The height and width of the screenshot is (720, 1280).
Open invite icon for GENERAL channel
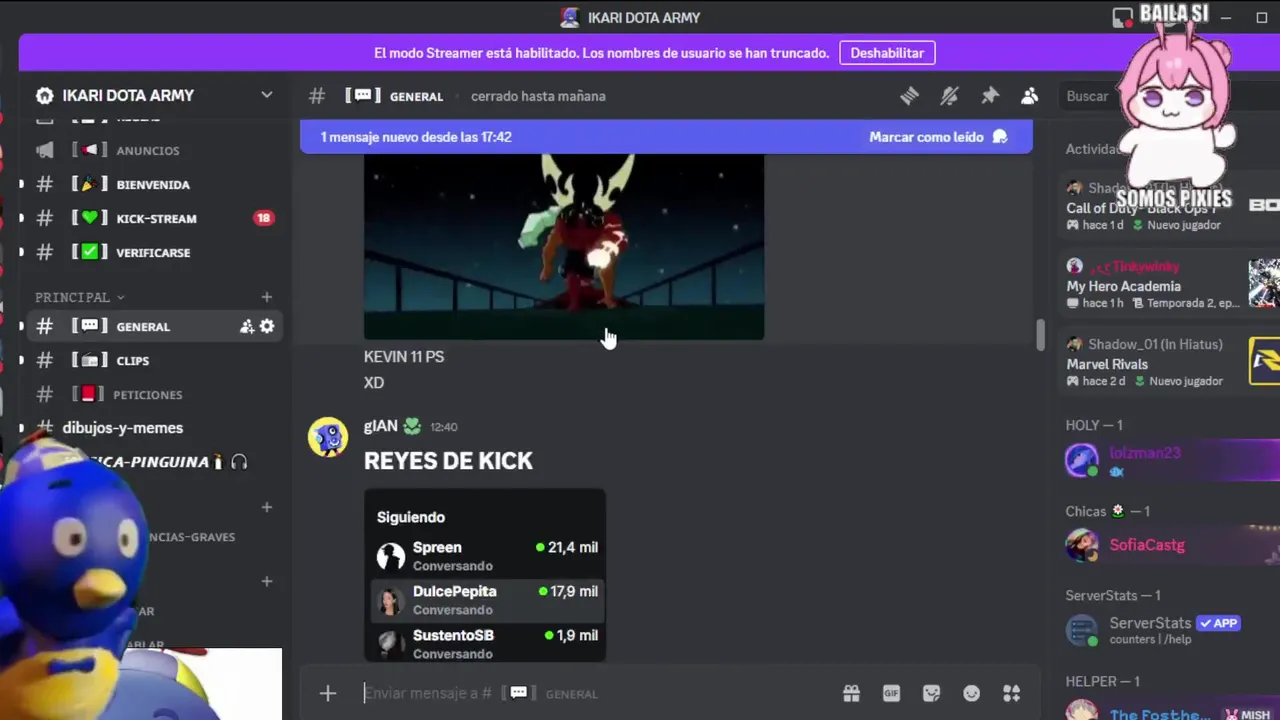pos(247,326)
